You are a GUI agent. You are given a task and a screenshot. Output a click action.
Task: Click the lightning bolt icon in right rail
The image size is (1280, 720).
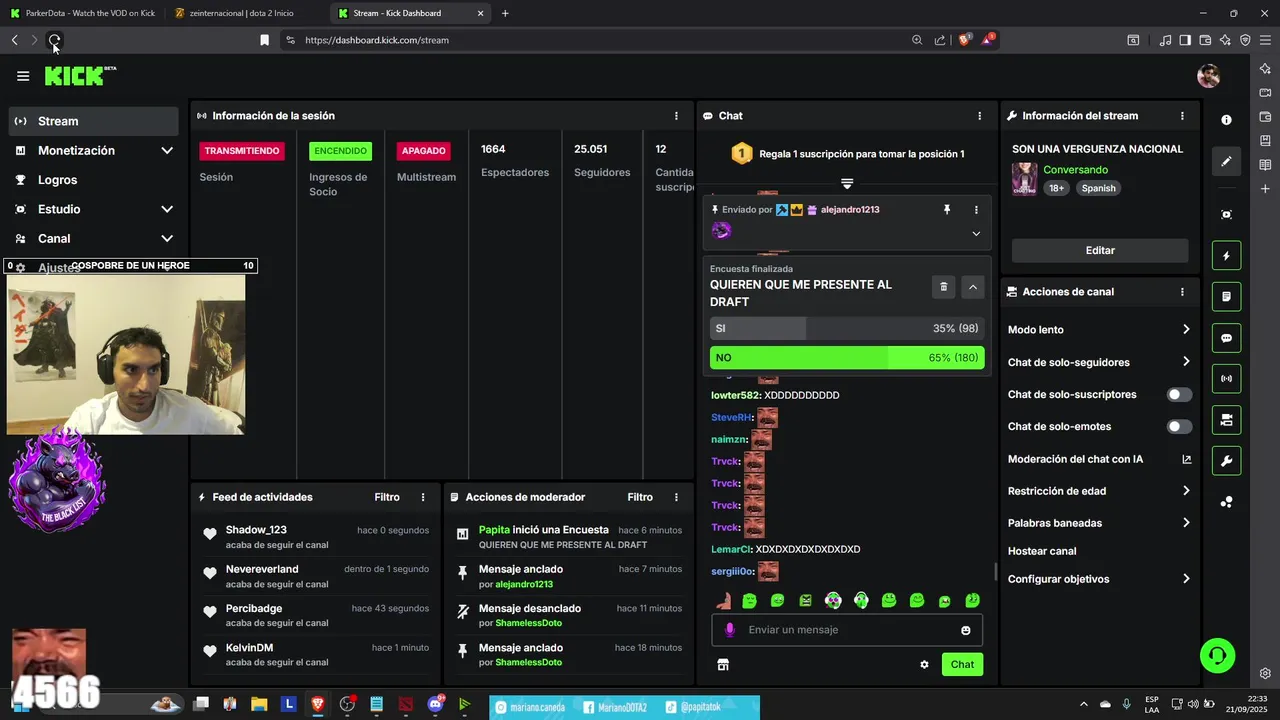(1226, 255)
